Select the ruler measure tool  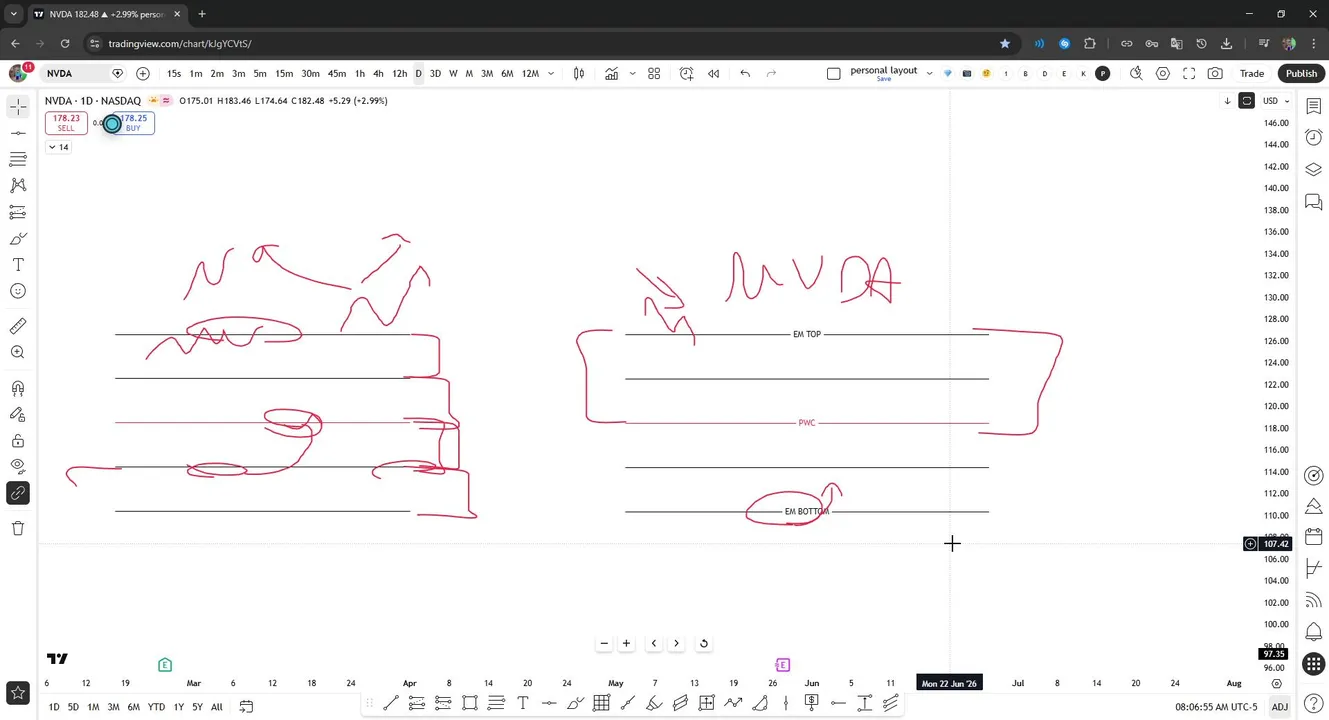coord(18,326)
